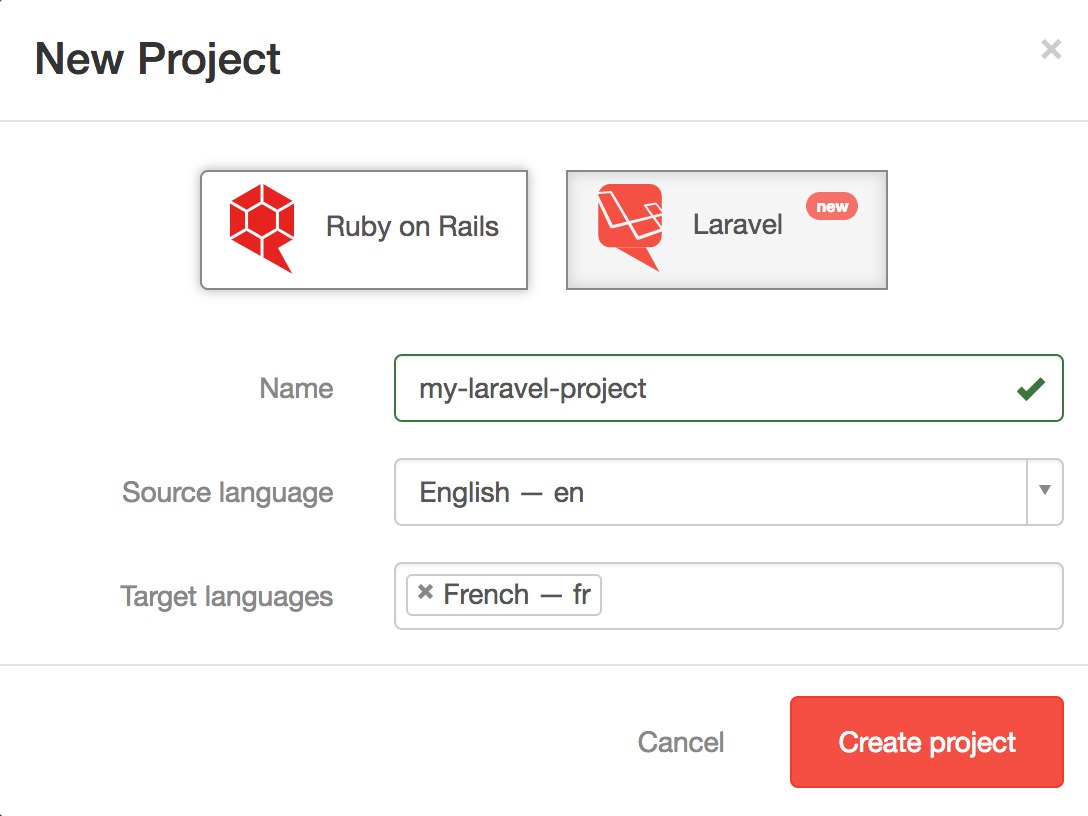Image resolution: width=1088 pixels, height=816 pixels.
Task: Click the green validation checkmark
Action: point(1031,389)
